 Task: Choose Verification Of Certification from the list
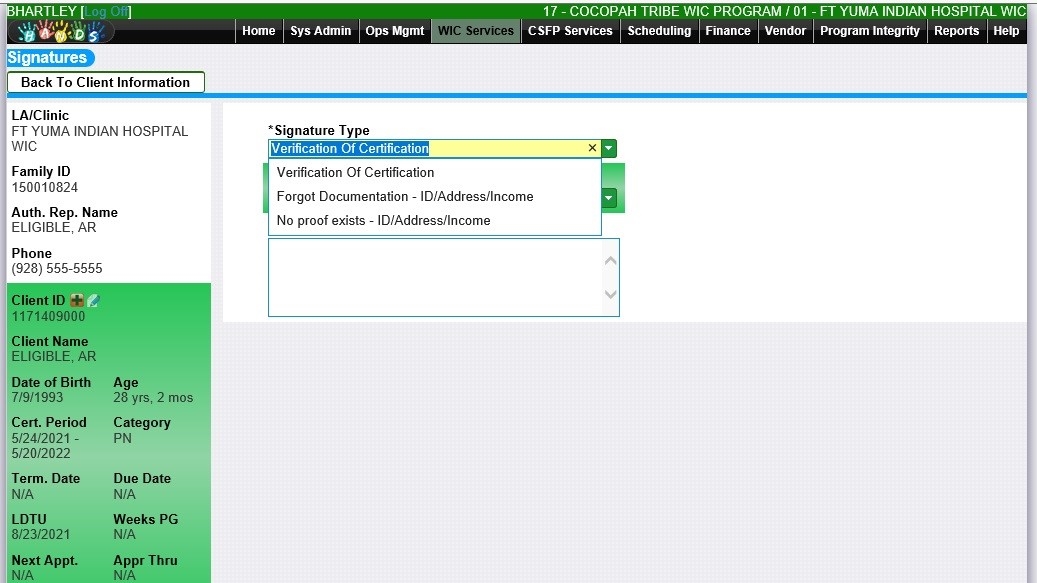[355, 172]
